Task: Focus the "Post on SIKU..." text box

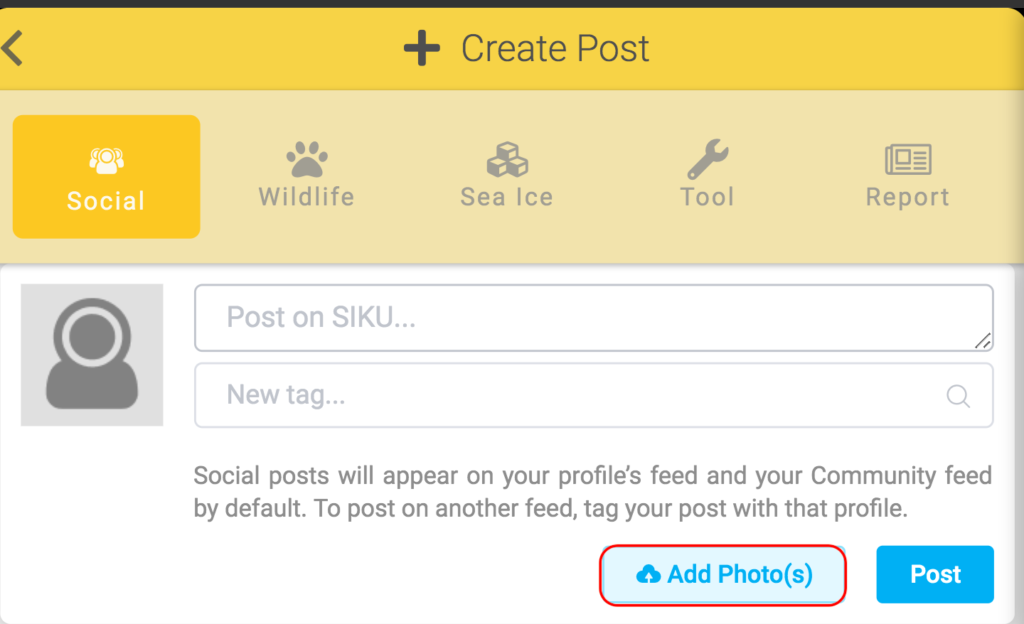Action: point(580,318)
